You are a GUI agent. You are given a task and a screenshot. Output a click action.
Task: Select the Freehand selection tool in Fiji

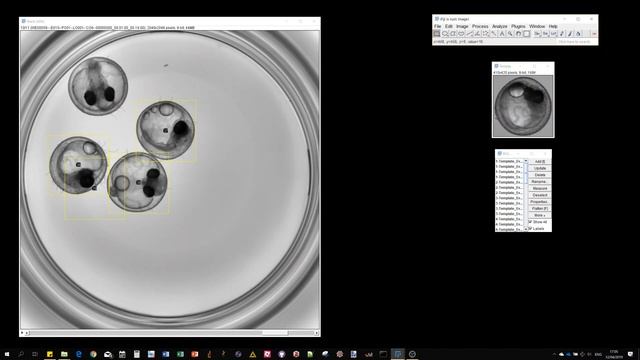tap(461, 34)
